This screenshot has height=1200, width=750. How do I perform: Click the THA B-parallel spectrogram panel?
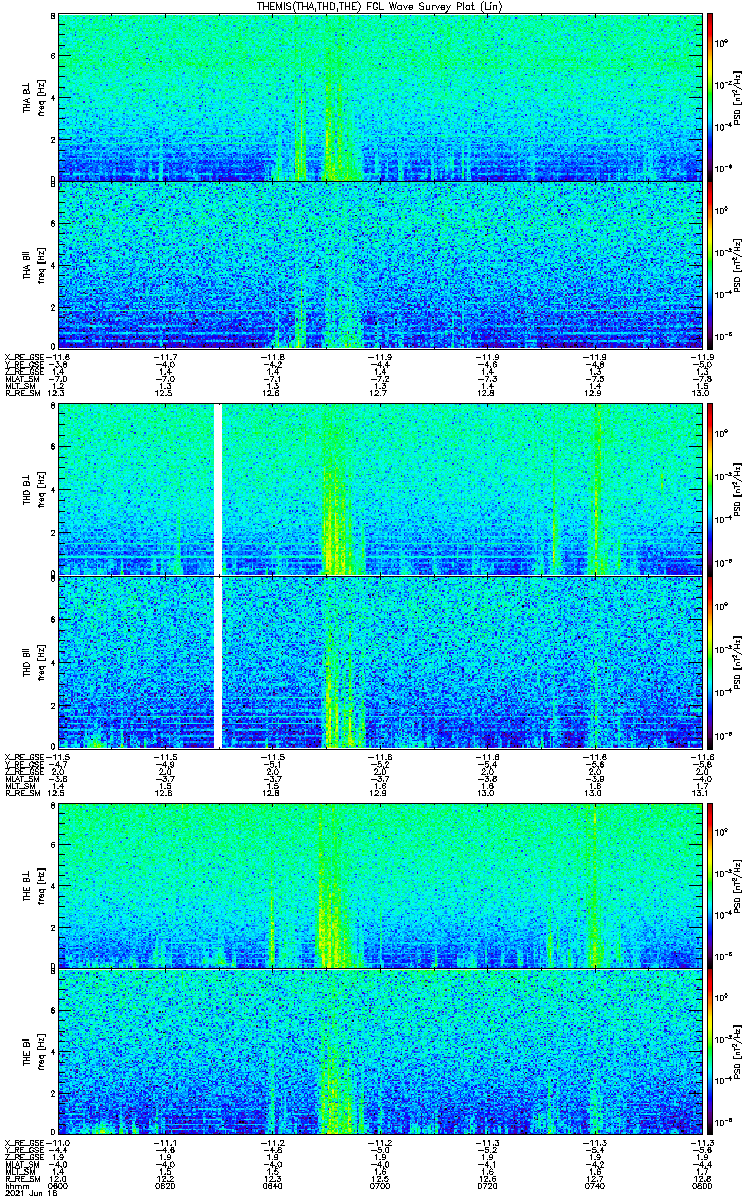[x=380, y=265]
